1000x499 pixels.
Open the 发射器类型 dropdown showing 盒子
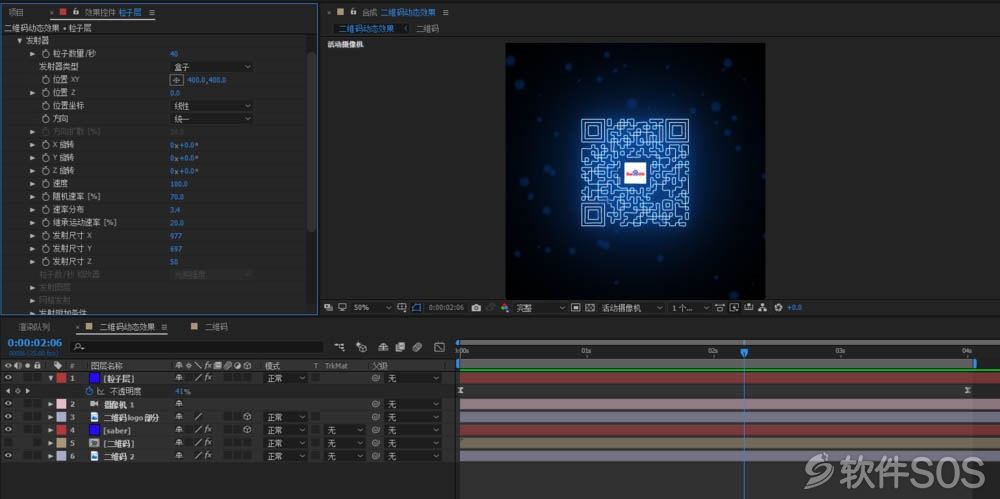pyautogui.click(x=212, y=67)
